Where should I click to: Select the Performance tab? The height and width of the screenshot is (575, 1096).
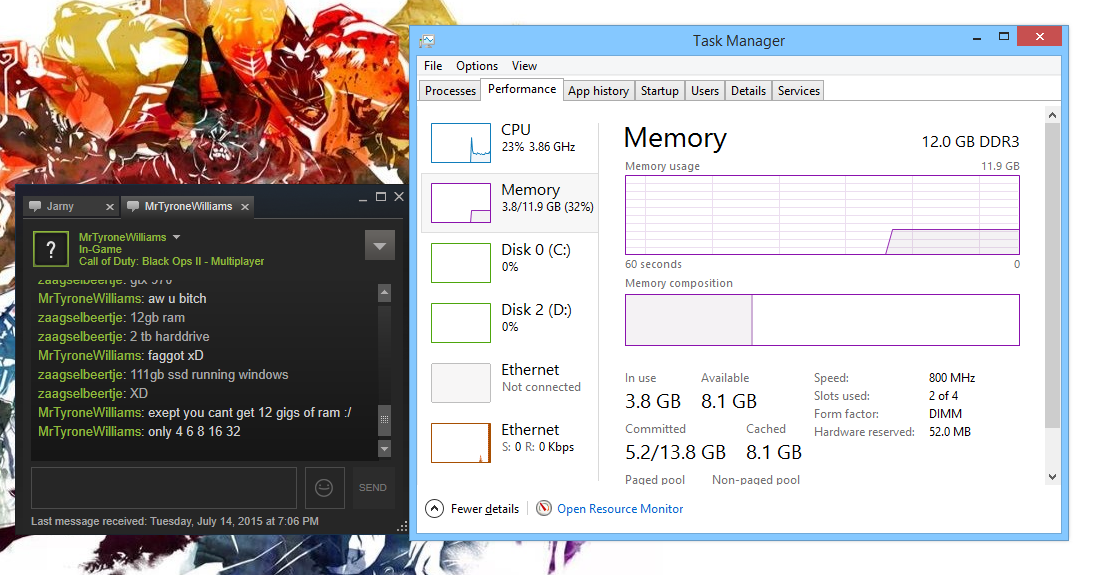[x=521, y=89]
